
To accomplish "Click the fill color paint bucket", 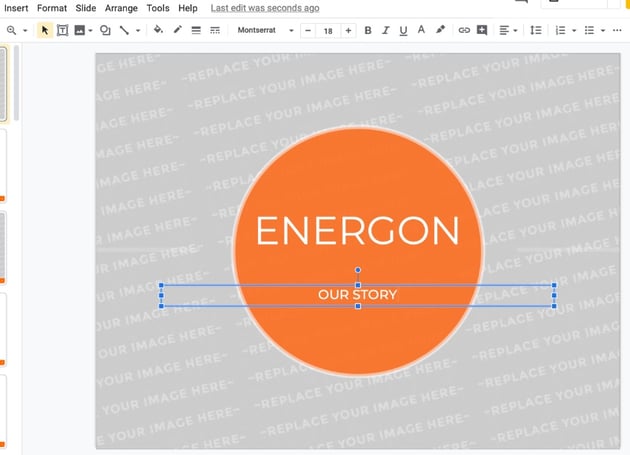I will [158, 31].
